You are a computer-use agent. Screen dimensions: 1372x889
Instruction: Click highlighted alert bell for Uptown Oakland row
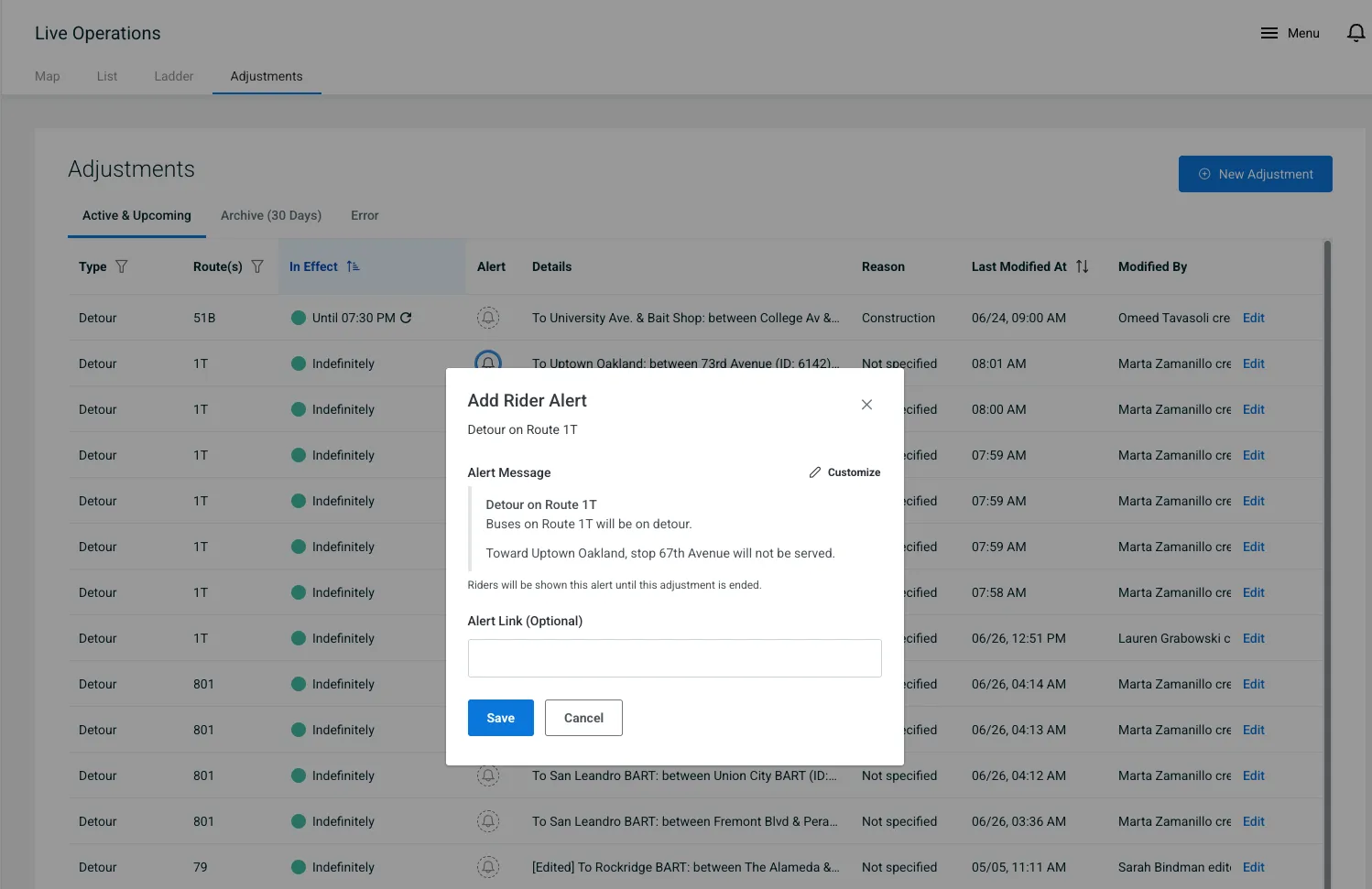tap(488, 360)
